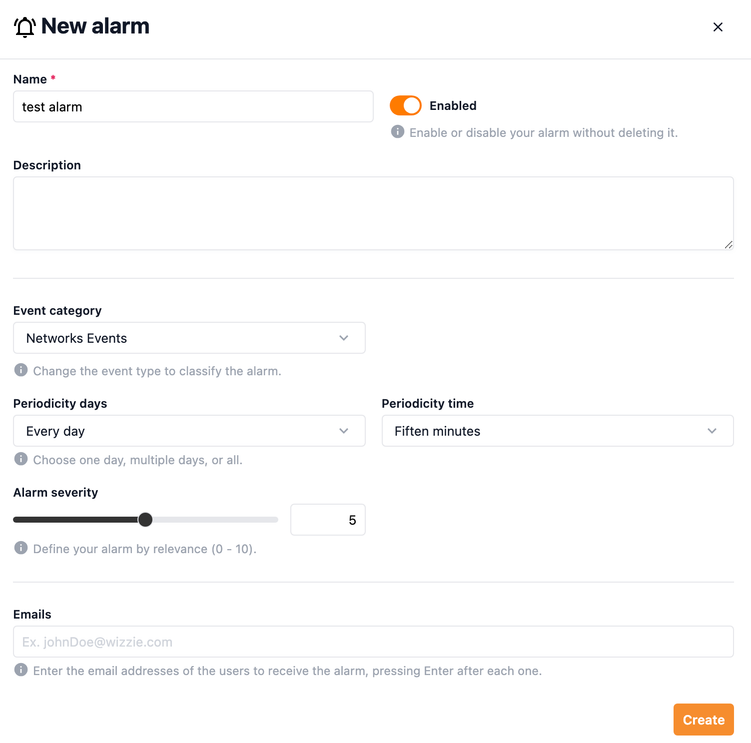Screen dimensions: 751x743
Task: Click info icon under Alarm severity
Action: 21,548
